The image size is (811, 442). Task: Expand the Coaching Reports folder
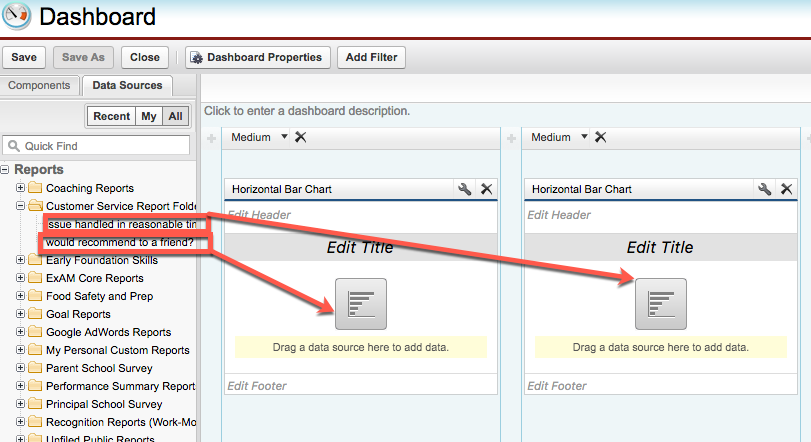(x=20, y=187)
